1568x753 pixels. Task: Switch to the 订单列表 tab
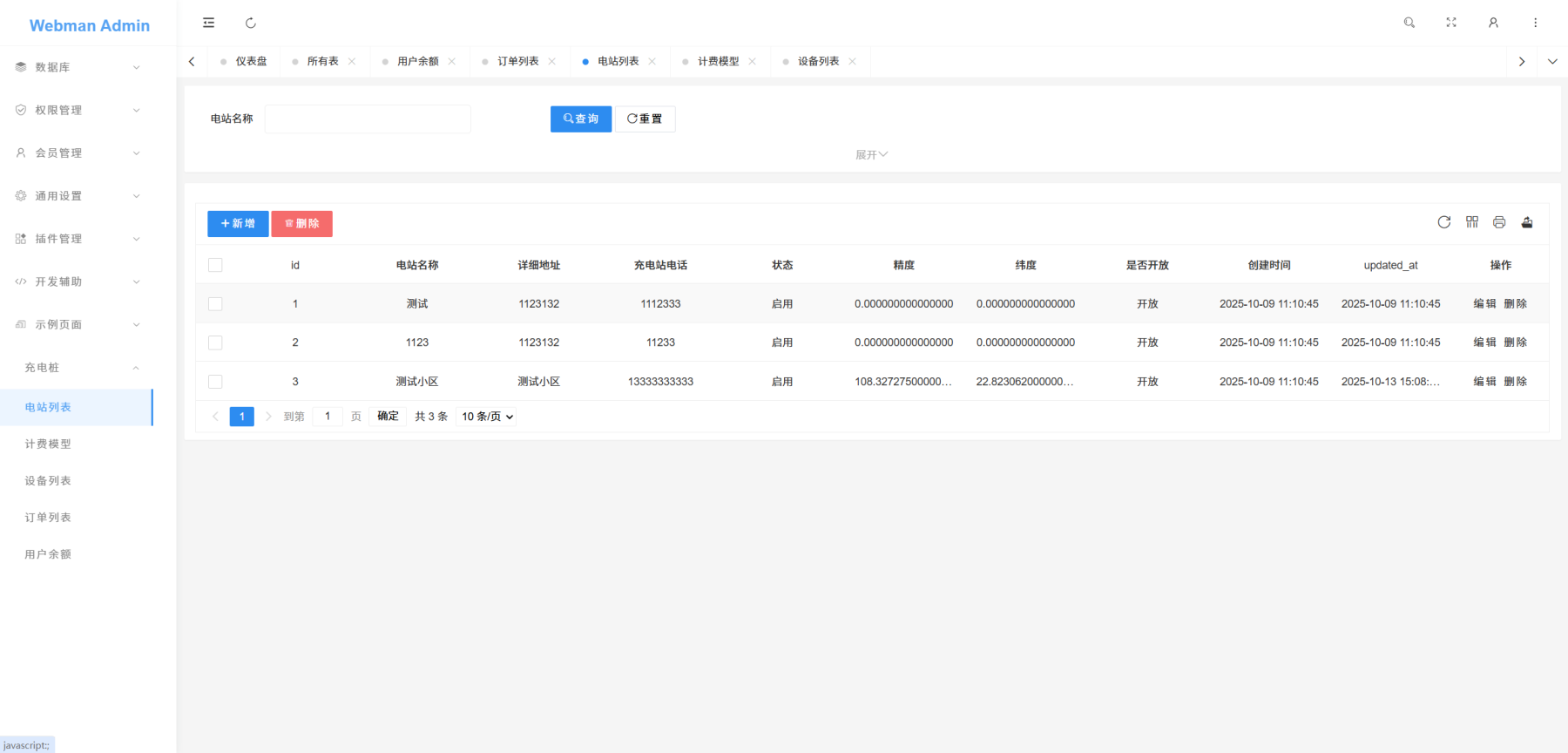point(517,61)
